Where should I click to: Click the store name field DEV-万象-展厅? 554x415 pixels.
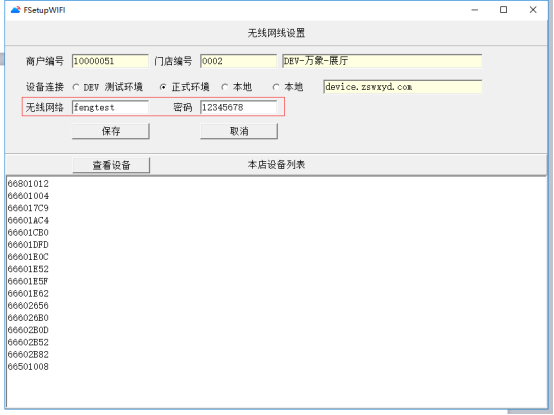click(x=382, y=61)
